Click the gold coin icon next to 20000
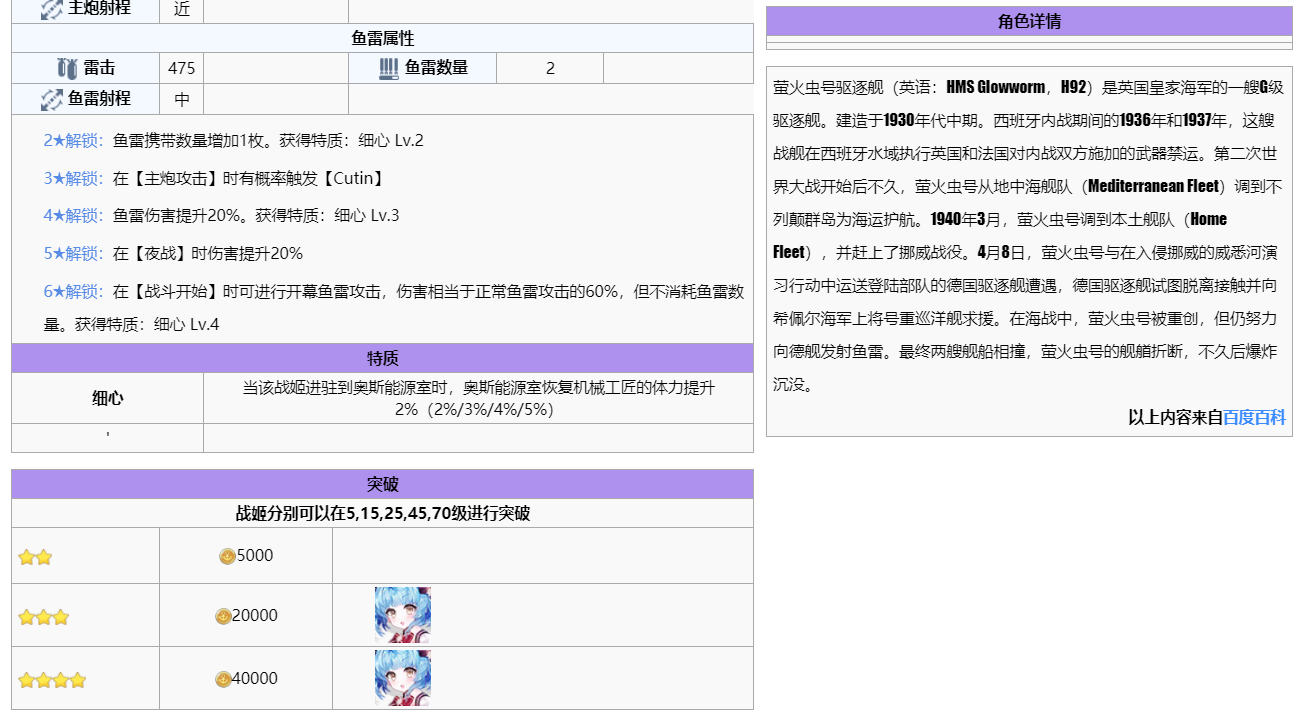Viewport: 1313px width, 710px height. (223, 616)
